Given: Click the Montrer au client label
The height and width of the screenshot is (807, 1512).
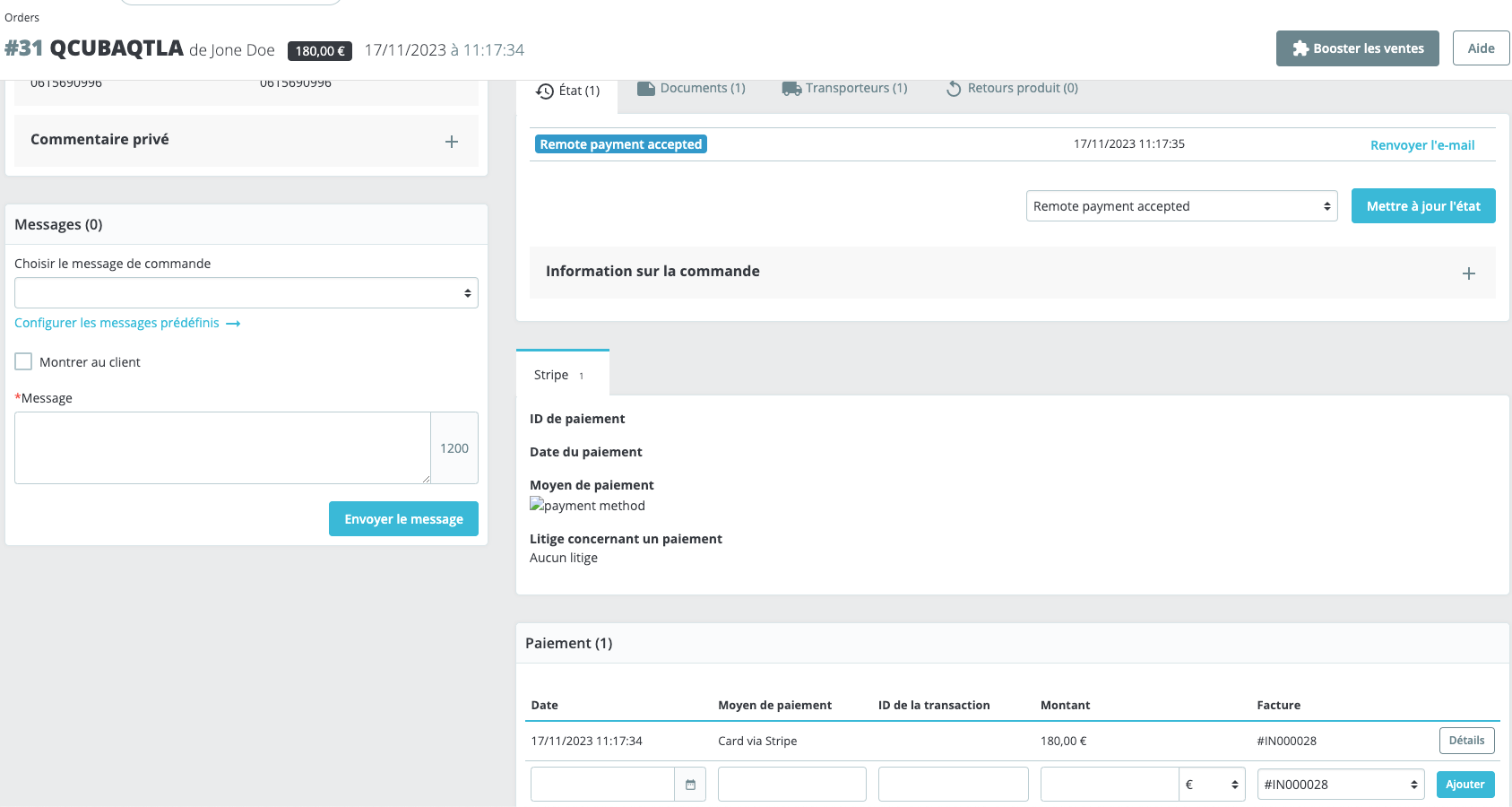Looking at the screenshot, I should [90, 362].
